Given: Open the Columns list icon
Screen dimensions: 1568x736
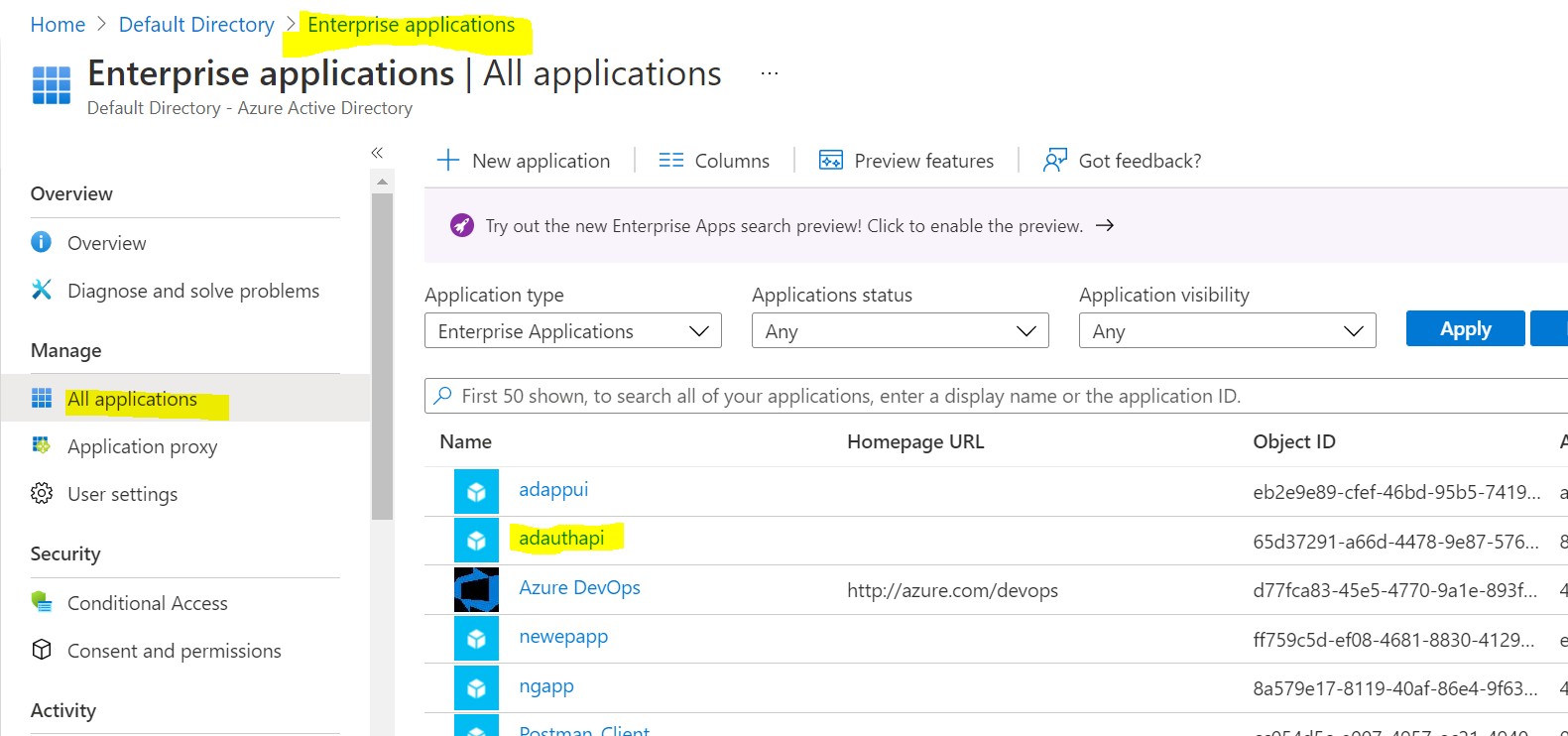Looking at the screenshot, I should coord(671,161).
